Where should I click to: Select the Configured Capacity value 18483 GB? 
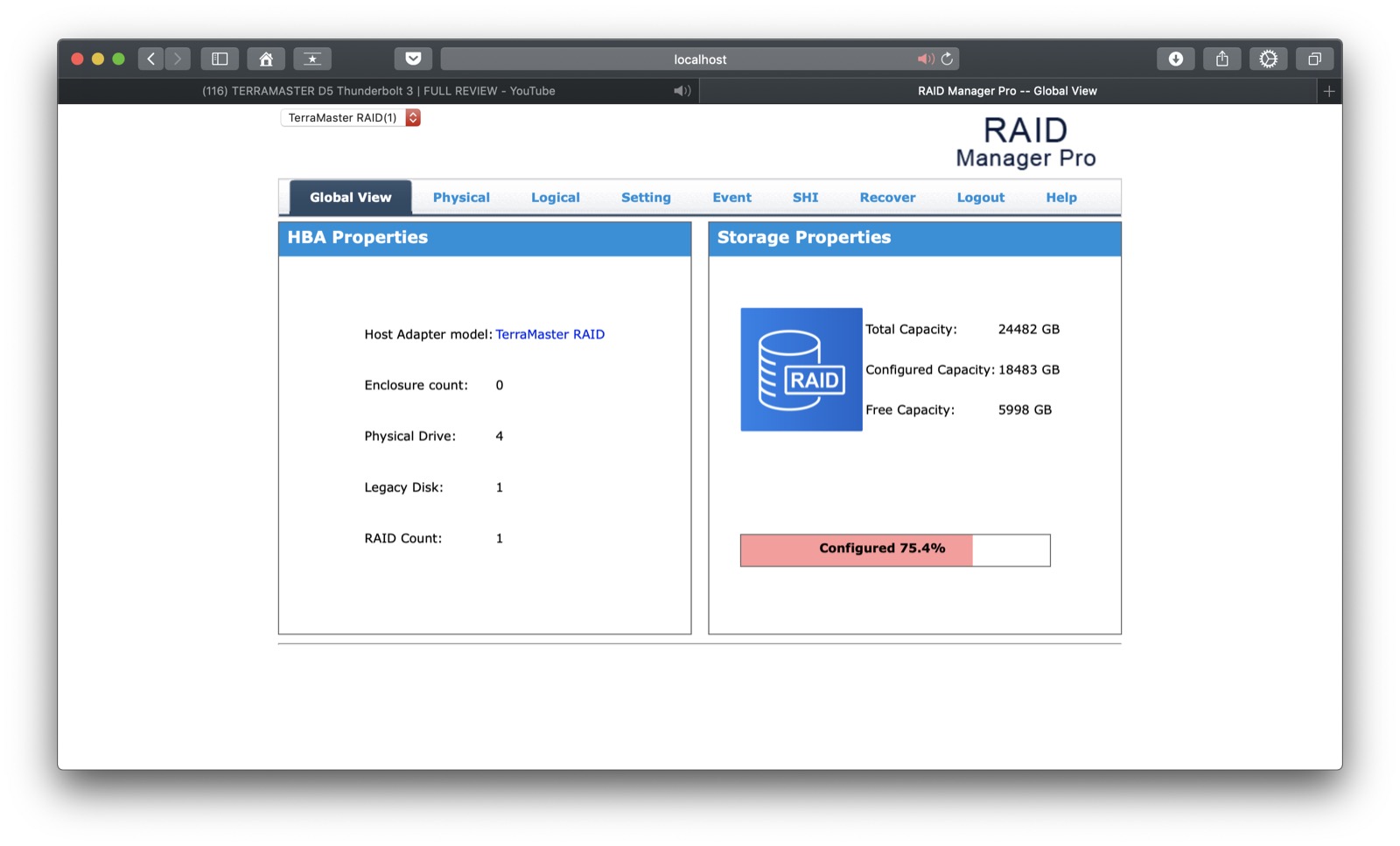[1029, 370]
